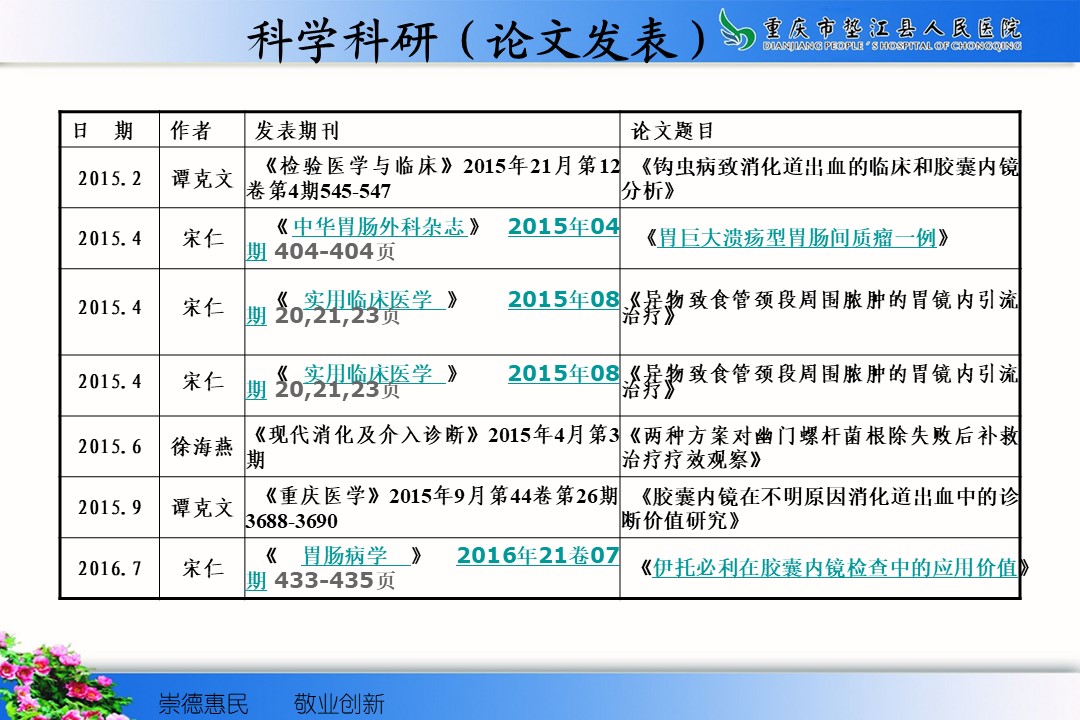Click the author cell 徐海燕
The image size is (1080, 720).
click(x=202, y=446)
